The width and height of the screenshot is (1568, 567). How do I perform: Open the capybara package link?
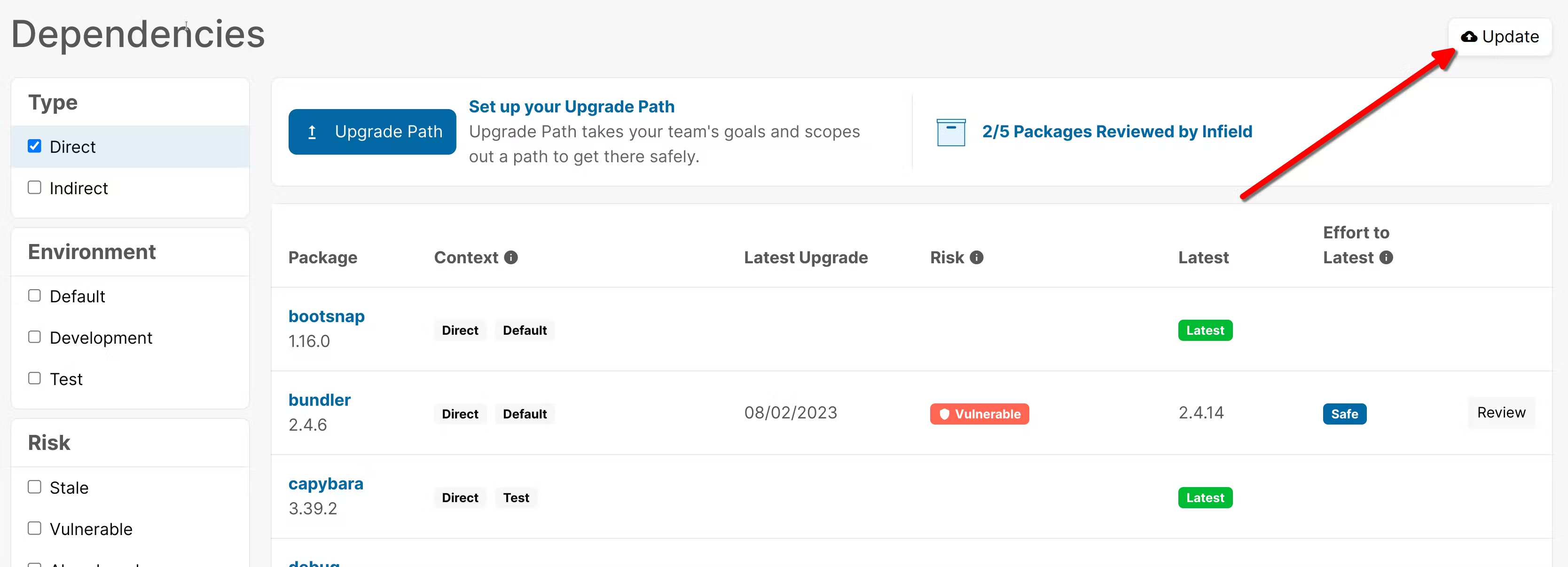pos(326,484)
